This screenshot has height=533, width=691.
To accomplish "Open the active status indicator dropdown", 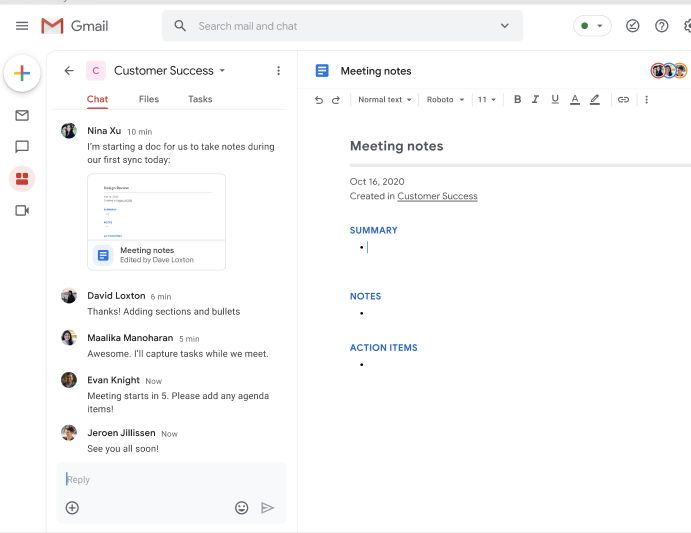I will 592,26.
